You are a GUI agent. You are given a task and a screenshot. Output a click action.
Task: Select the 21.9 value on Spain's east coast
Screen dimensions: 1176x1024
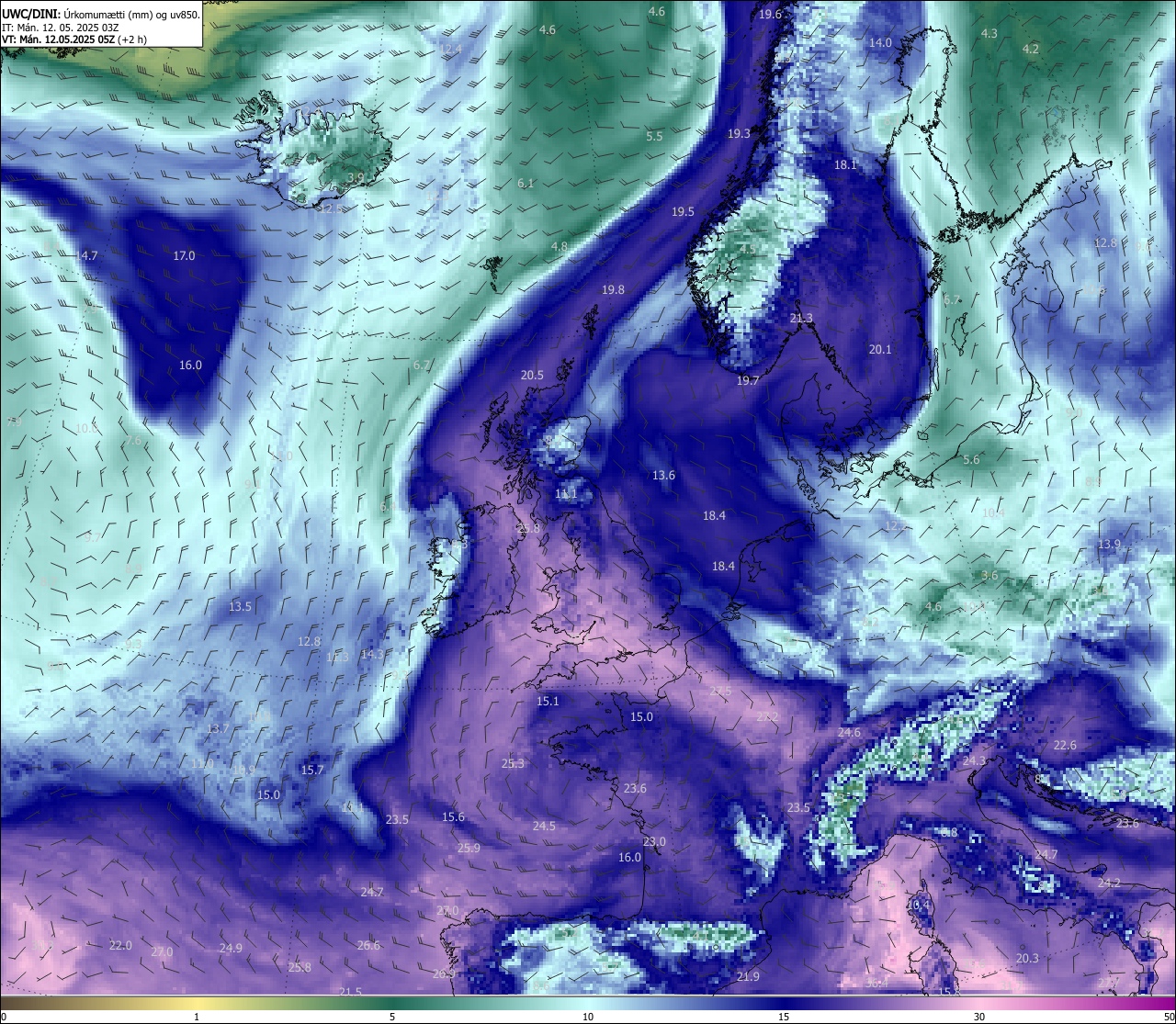point(748,976)
